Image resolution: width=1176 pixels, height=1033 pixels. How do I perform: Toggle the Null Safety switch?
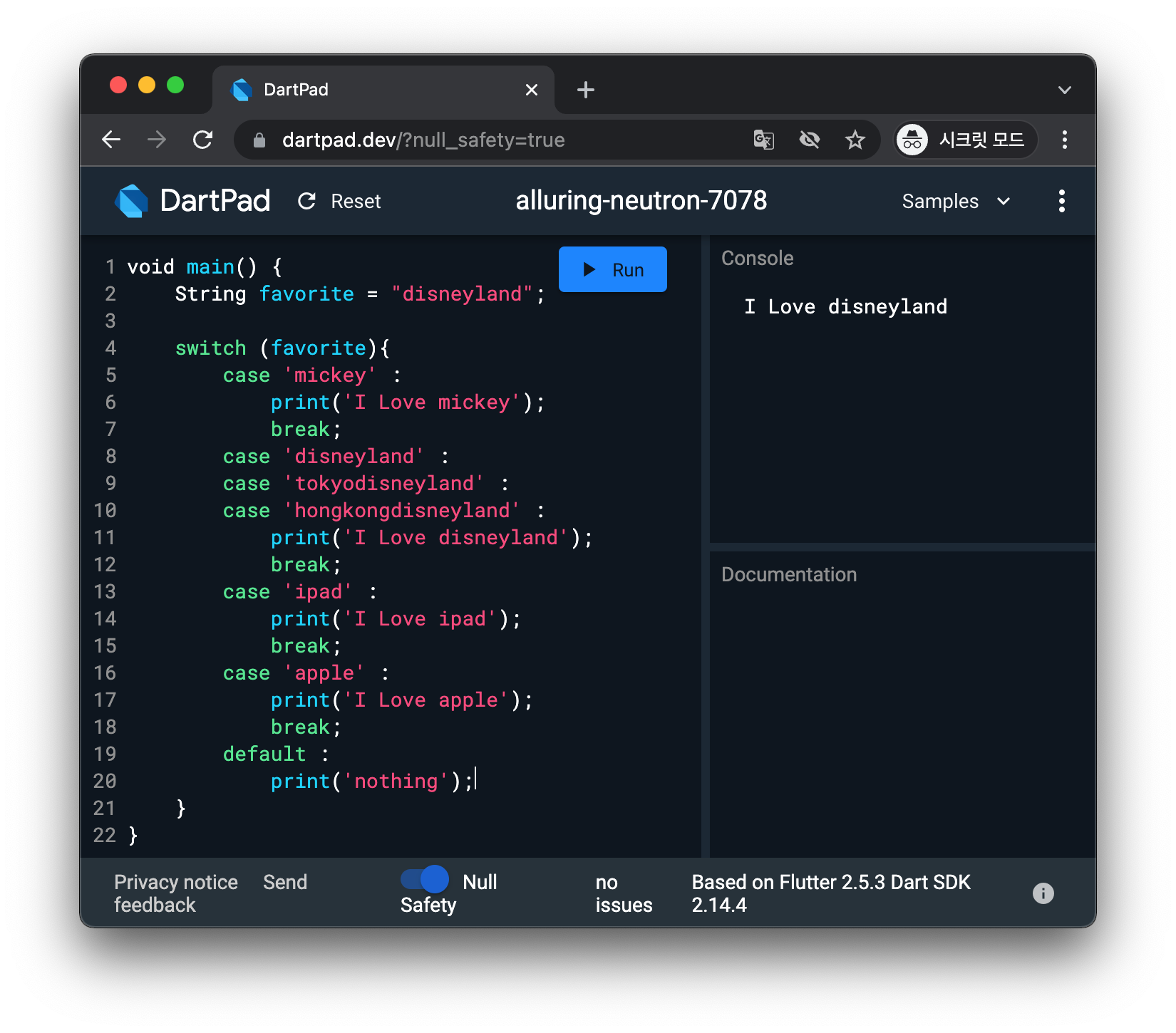click(425, 879)
